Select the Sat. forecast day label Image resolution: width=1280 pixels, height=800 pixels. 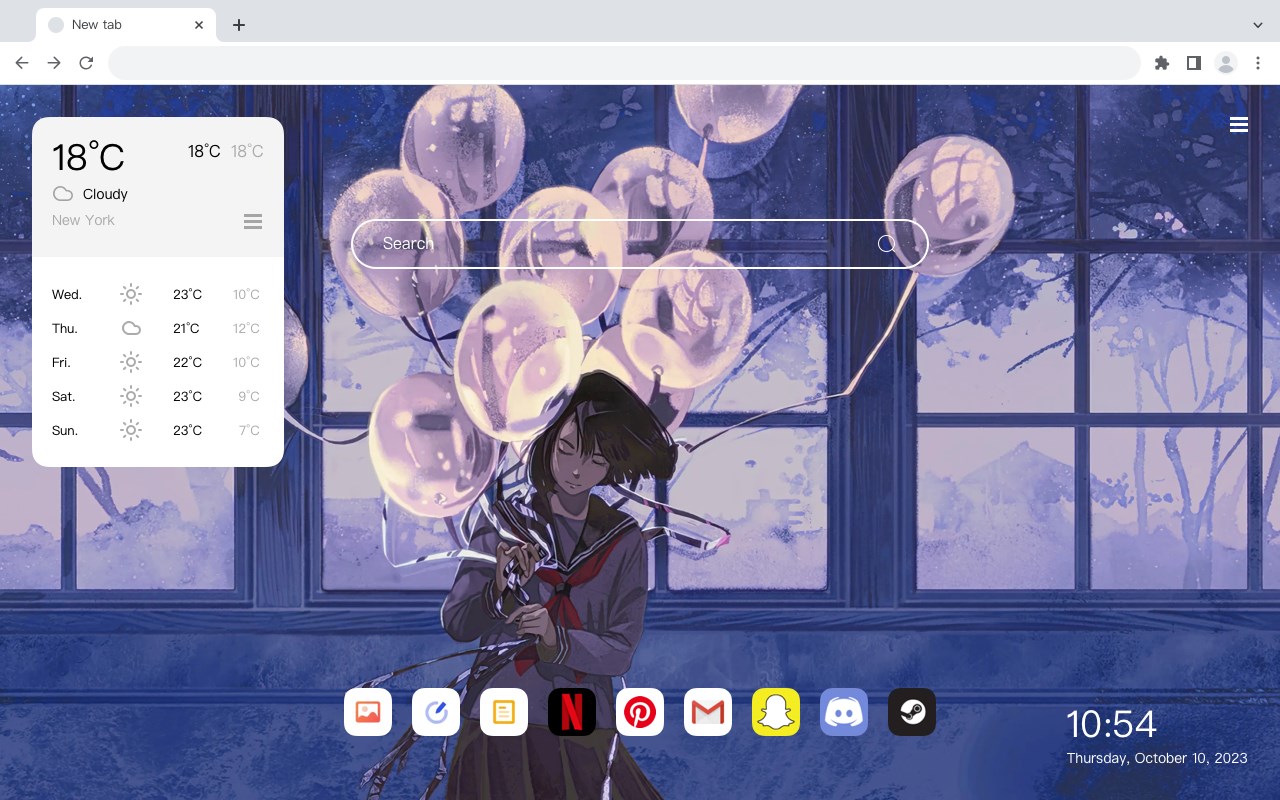point(64,396)
